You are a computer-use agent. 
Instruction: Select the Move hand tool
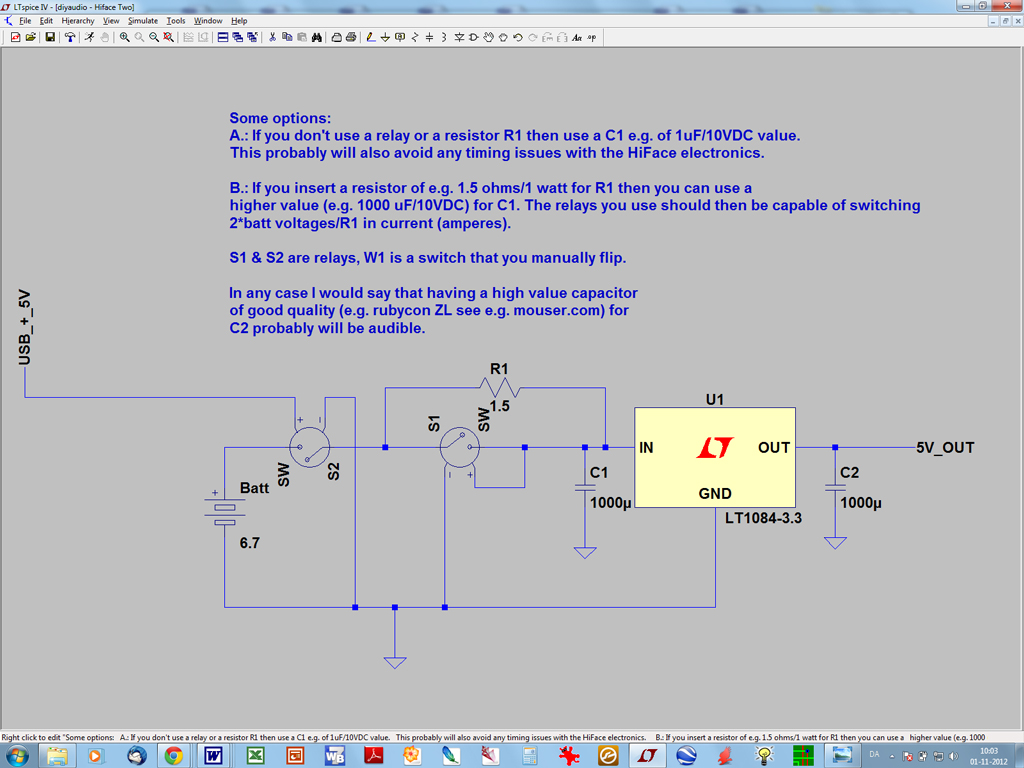coord(488,38)
